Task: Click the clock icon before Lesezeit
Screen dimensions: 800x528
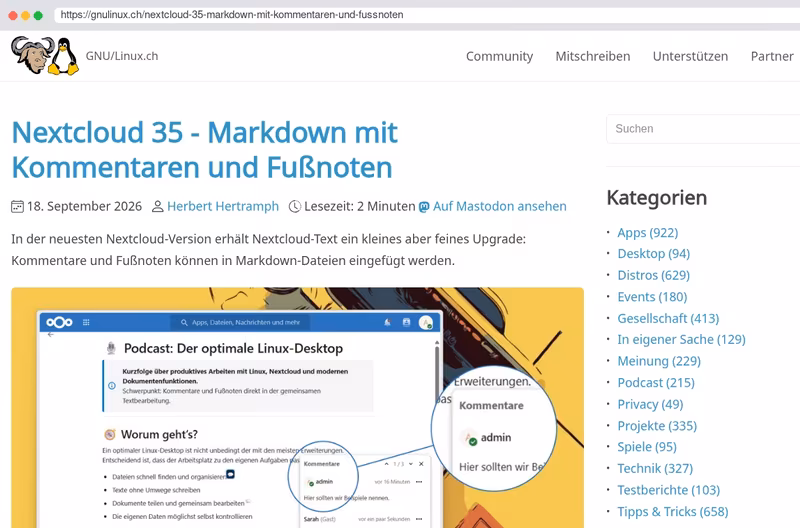Action: point(295,207)
